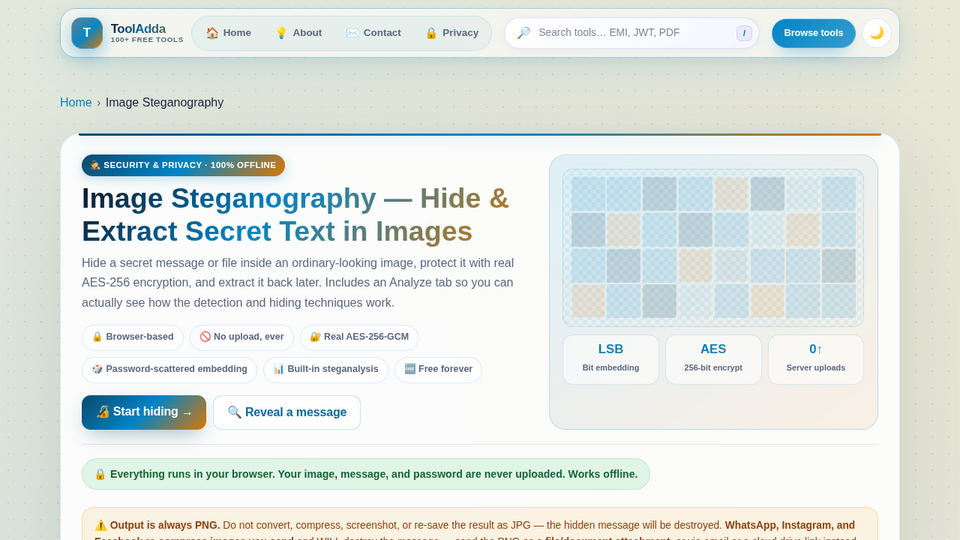Click the AES 256-bit encrypt stat card
The image size is (960, 540).
(713, 359)
